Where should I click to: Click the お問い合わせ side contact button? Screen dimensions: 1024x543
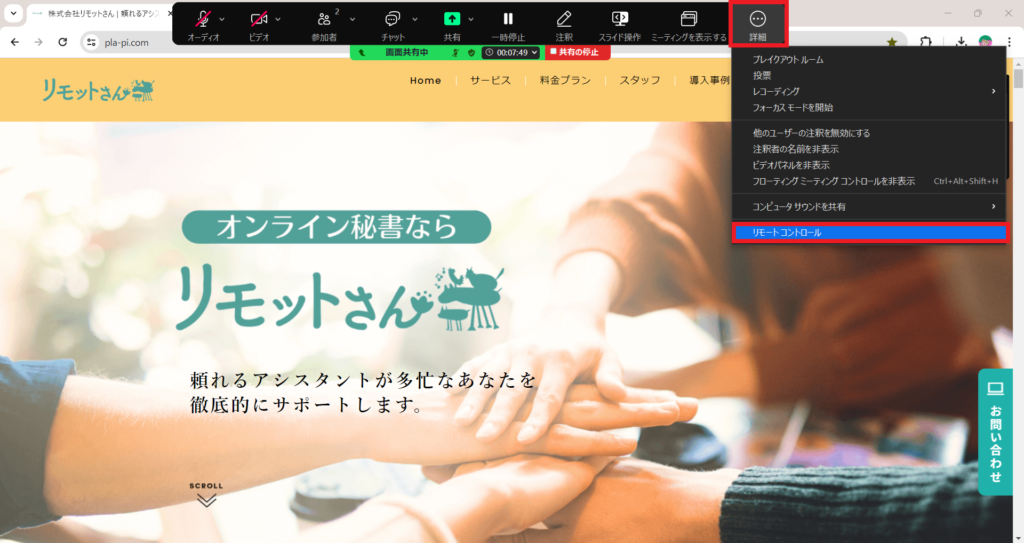(995, 431)
